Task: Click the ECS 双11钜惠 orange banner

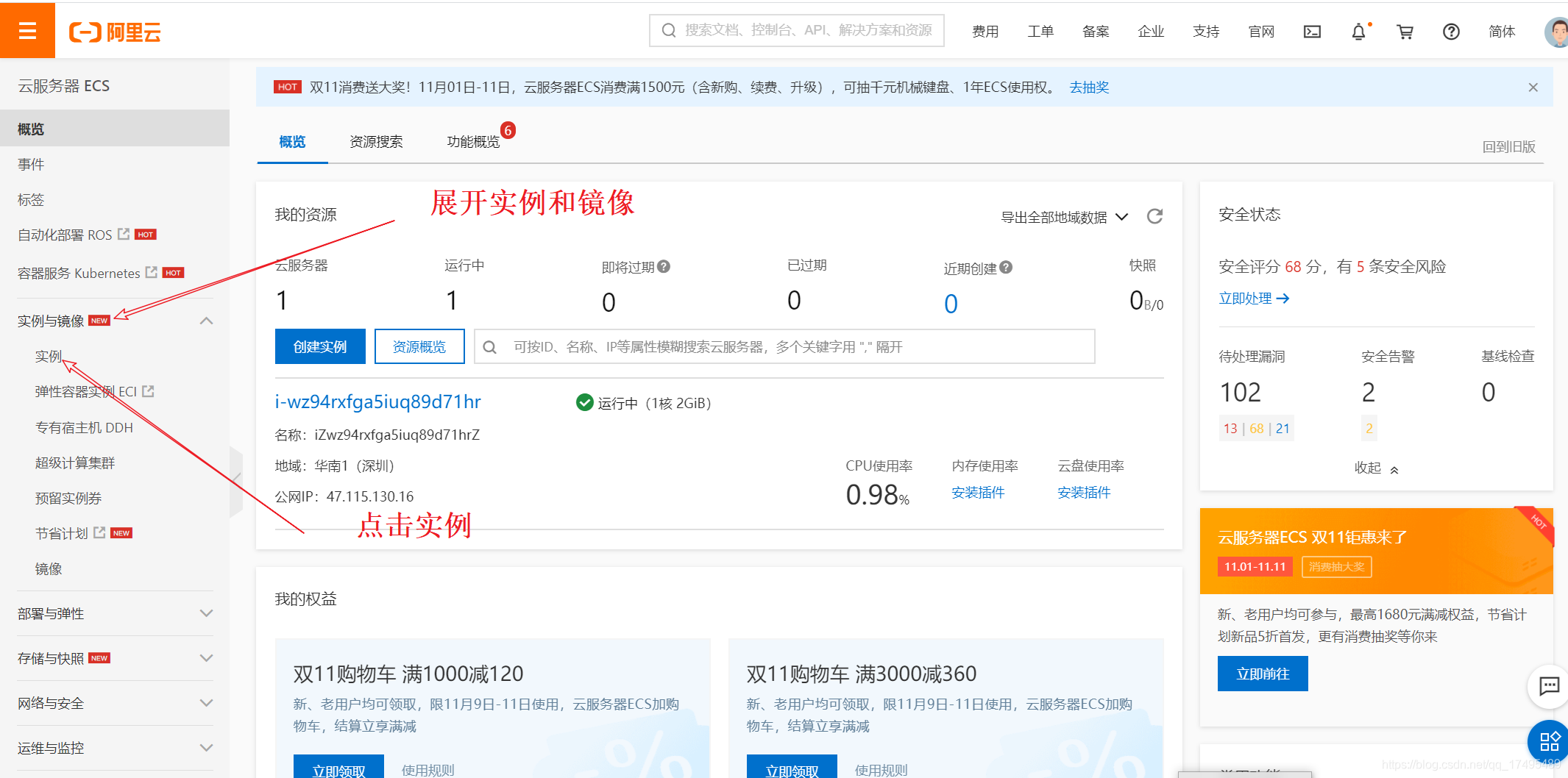Action: pos(1376,551)
